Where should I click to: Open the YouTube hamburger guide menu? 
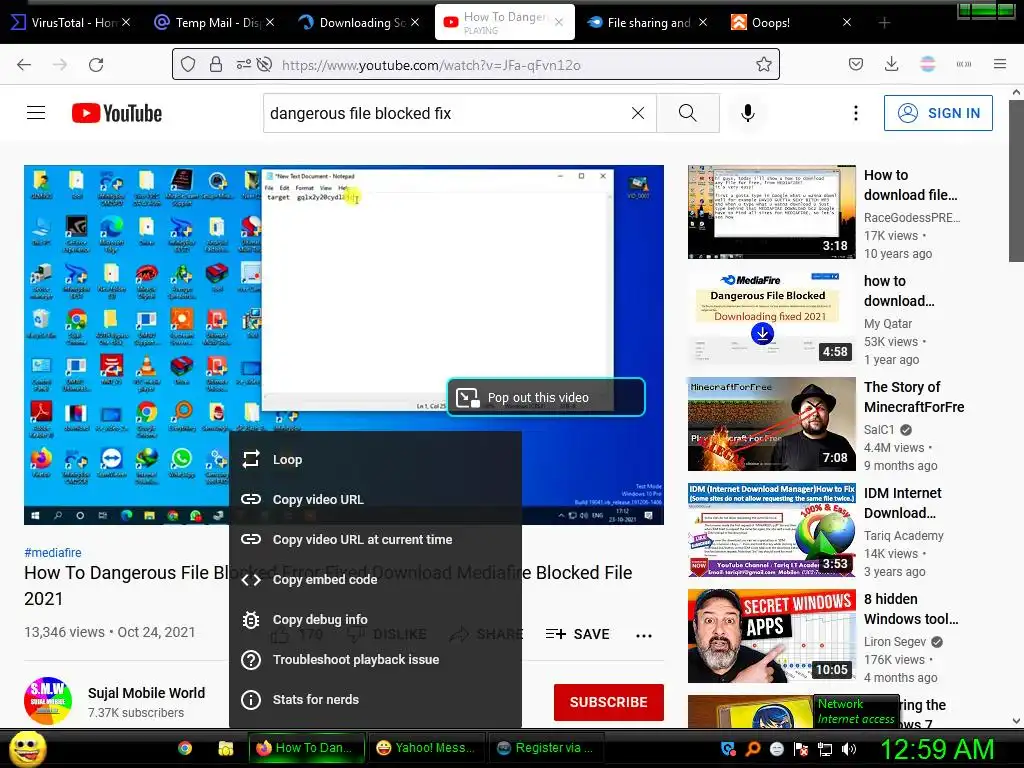(36, 113)
